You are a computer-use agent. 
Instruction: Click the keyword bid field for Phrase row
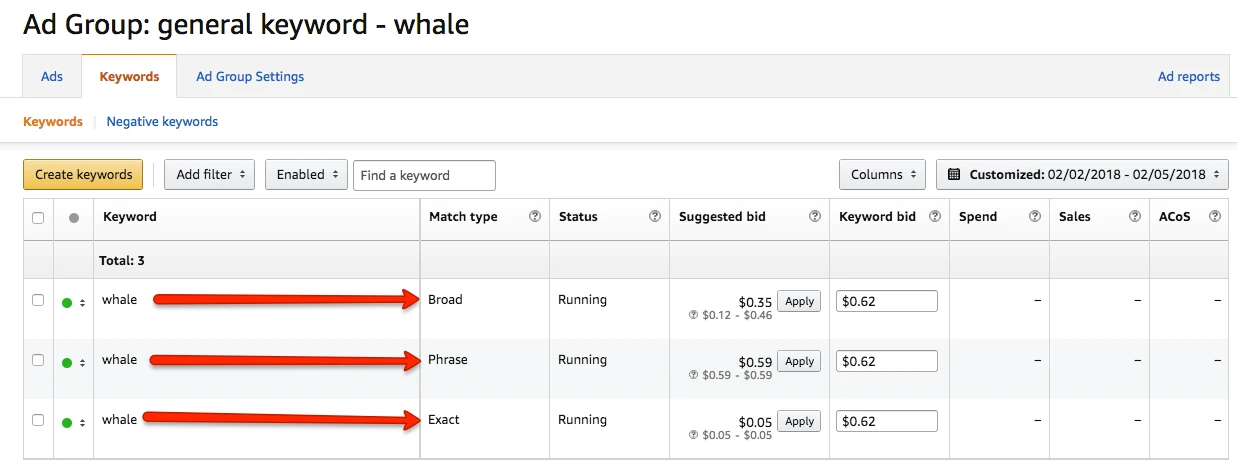click(x=887, y=361)
